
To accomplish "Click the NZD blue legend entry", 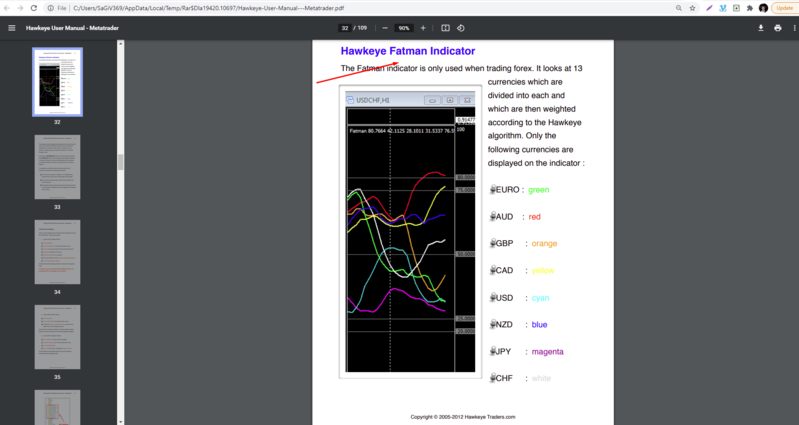I will (x=518, y=325).
